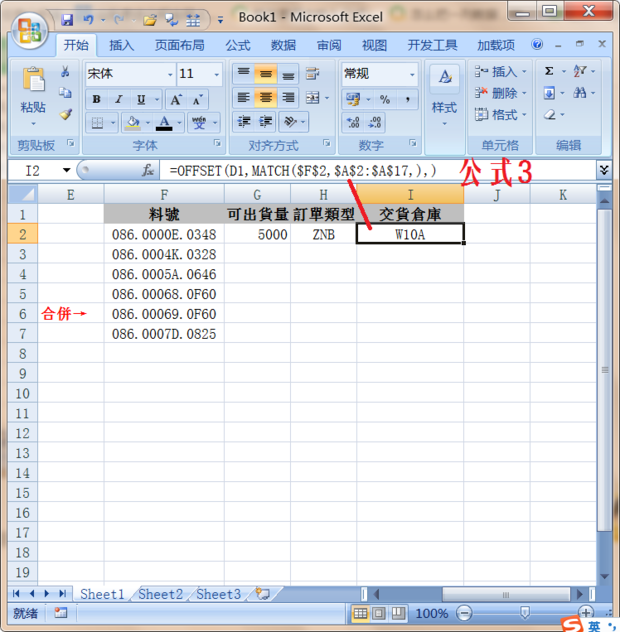This screenshot has width=620, height=632.
Task: Open the font name dropdown 宋体
Action: (x=170, y=75)
